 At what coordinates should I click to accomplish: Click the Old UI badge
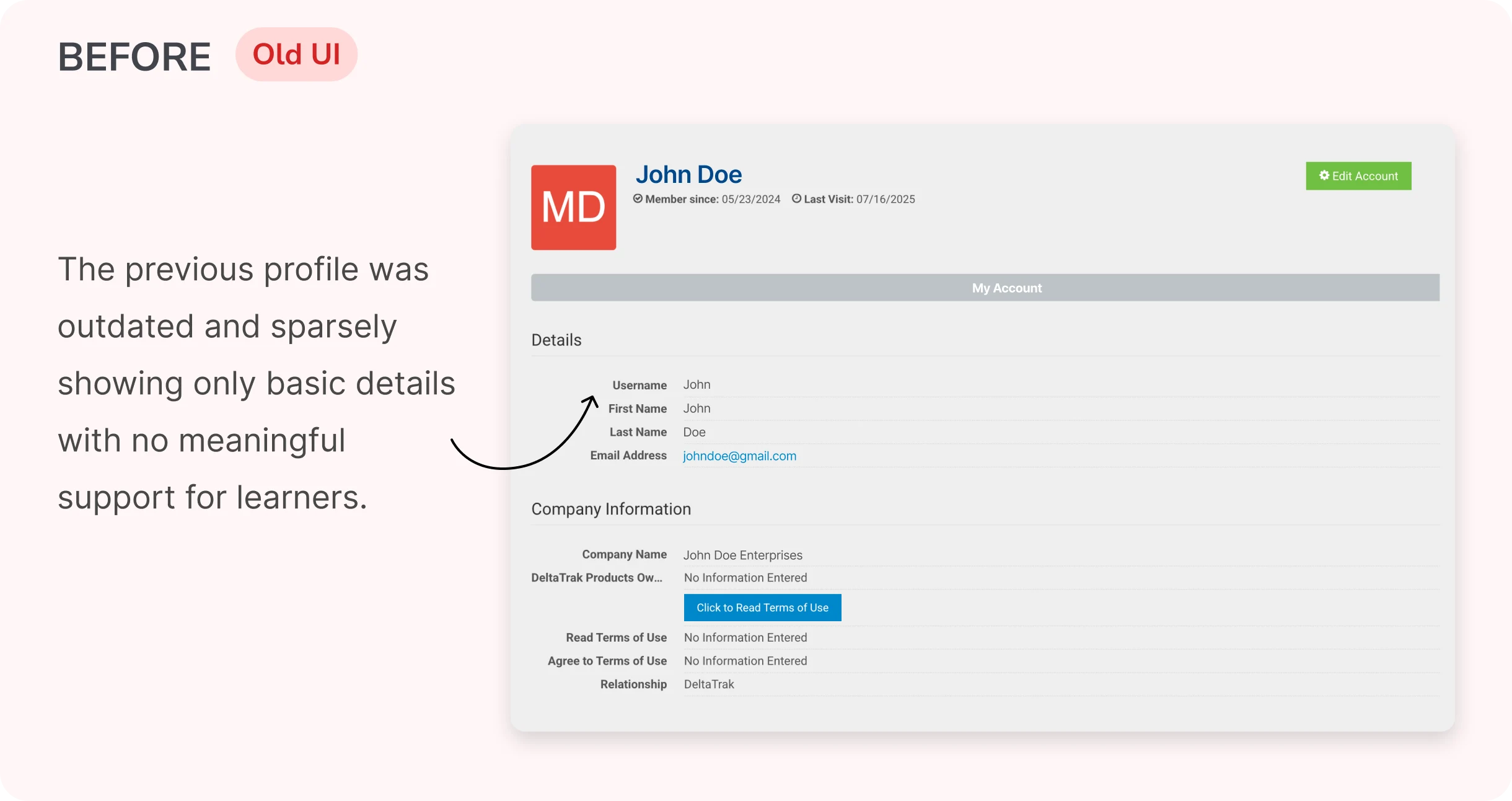[x=296, y=55]
